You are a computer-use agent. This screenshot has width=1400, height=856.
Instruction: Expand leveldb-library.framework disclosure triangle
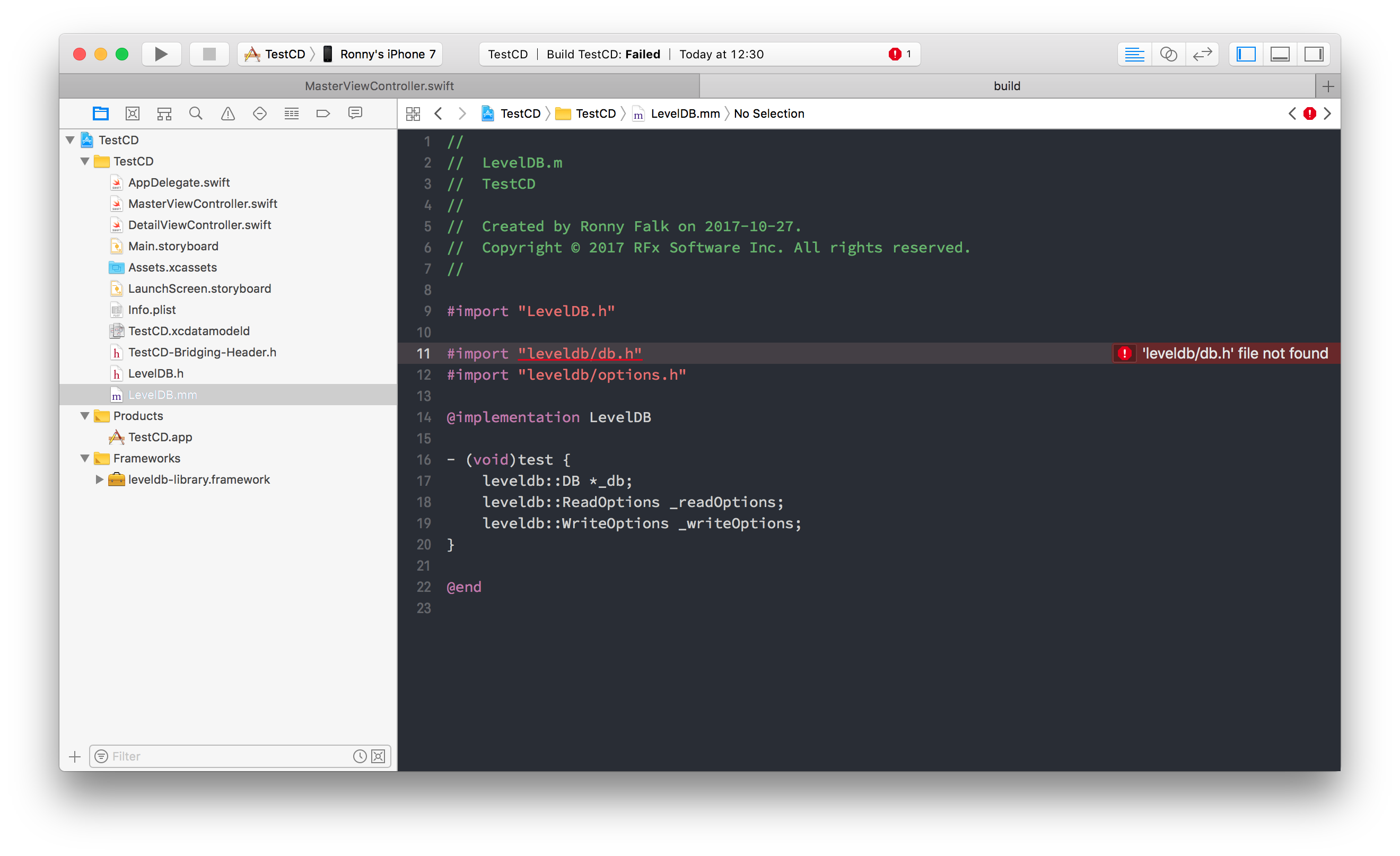[99, 480]
